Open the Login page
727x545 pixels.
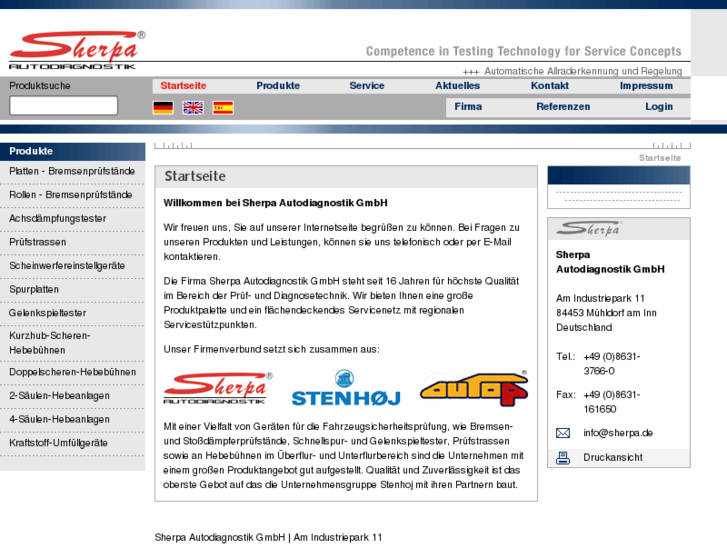tap(659, 107)
